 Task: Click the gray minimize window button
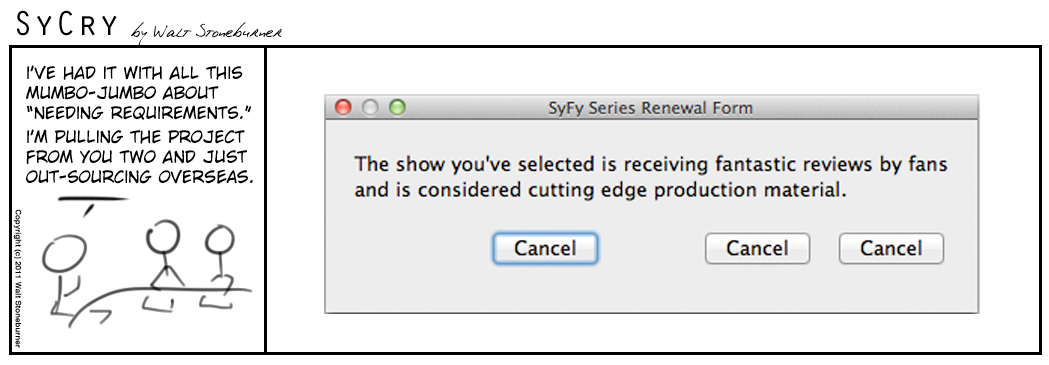(370, 107)
